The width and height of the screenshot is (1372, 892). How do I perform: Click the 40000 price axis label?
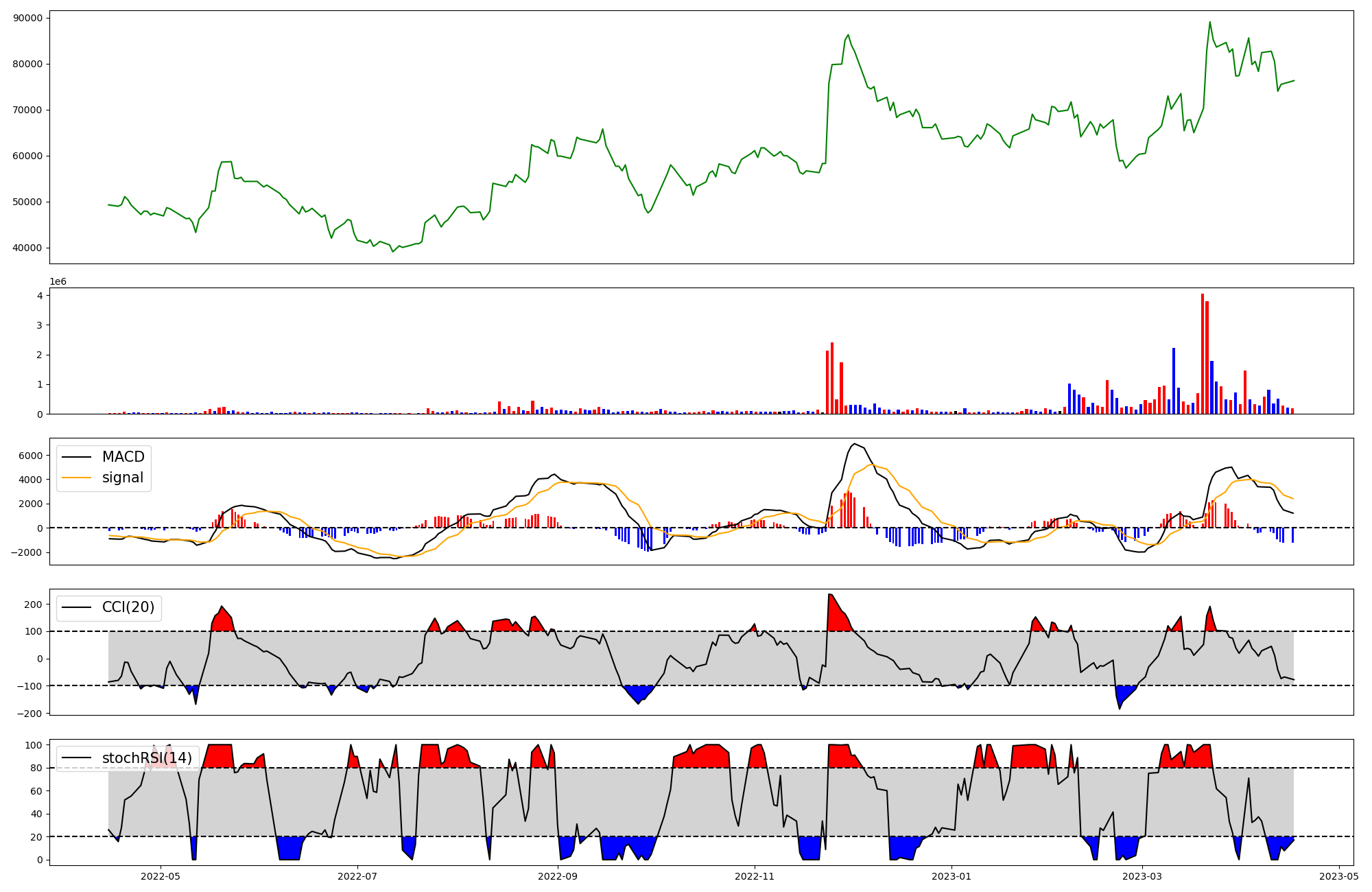tap(27, 248)
